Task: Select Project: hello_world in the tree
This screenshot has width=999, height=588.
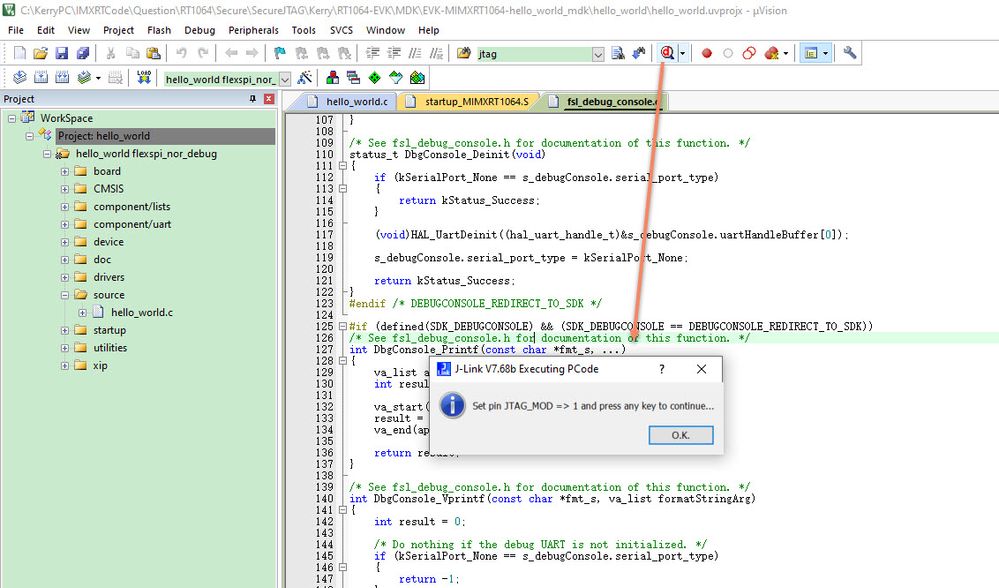Action: coord(166,136)
